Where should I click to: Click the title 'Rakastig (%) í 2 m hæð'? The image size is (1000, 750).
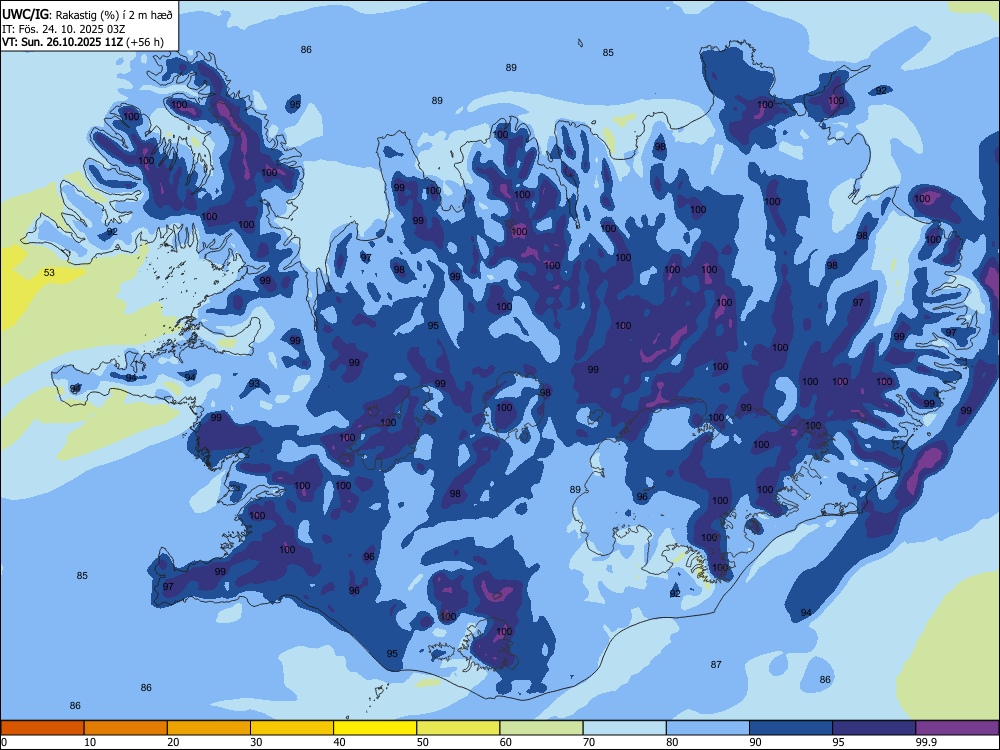click(x=114, y=14)
